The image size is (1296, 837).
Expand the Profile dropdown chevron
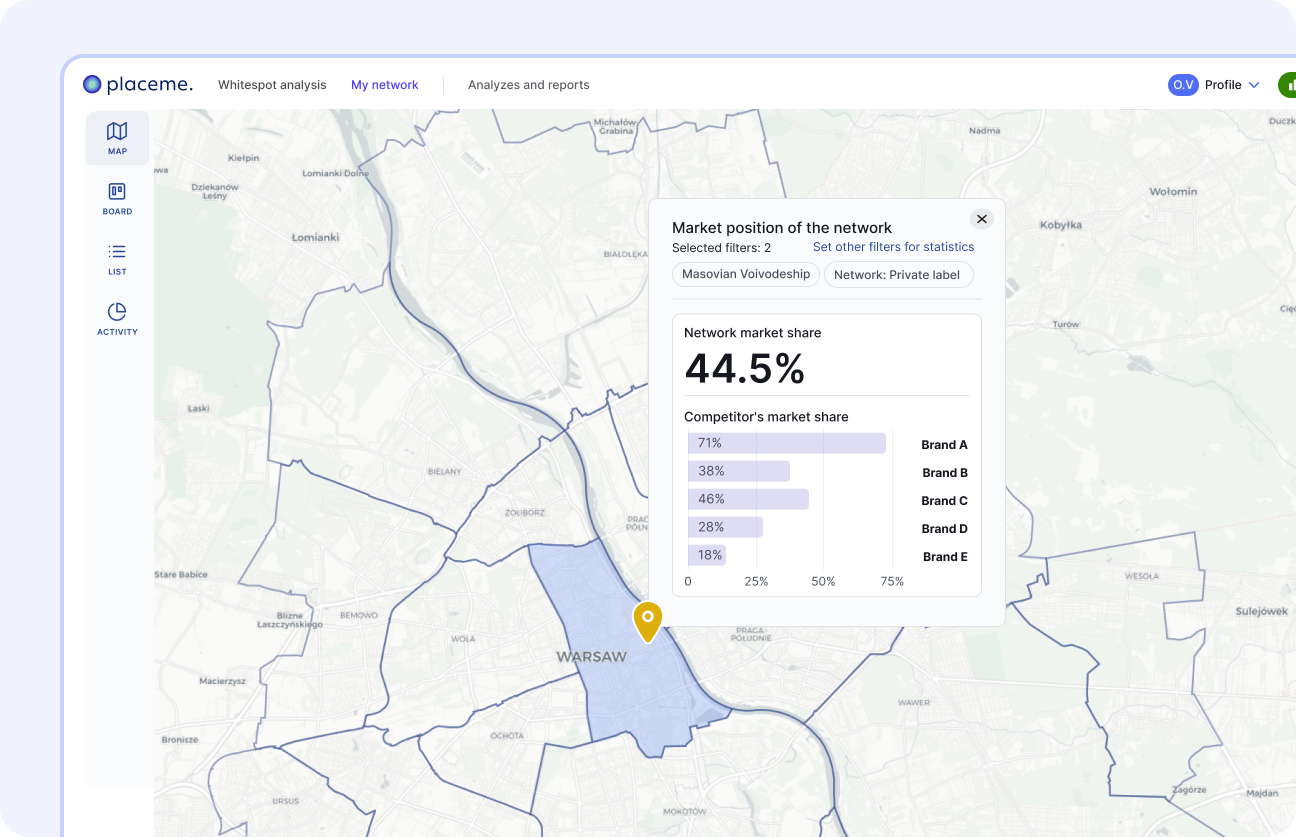(1254, 85)
